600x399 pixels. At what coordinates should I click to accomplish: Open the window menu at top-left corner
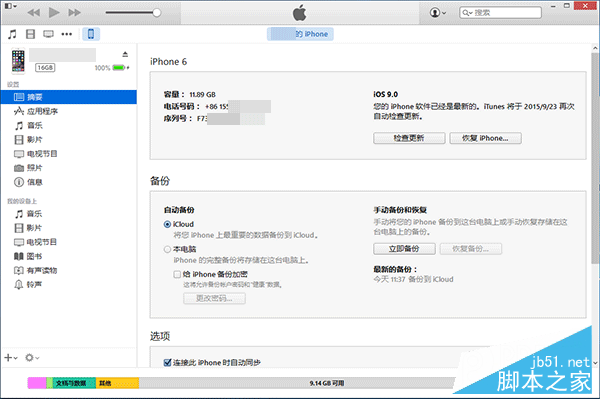[x=11, y=6]
